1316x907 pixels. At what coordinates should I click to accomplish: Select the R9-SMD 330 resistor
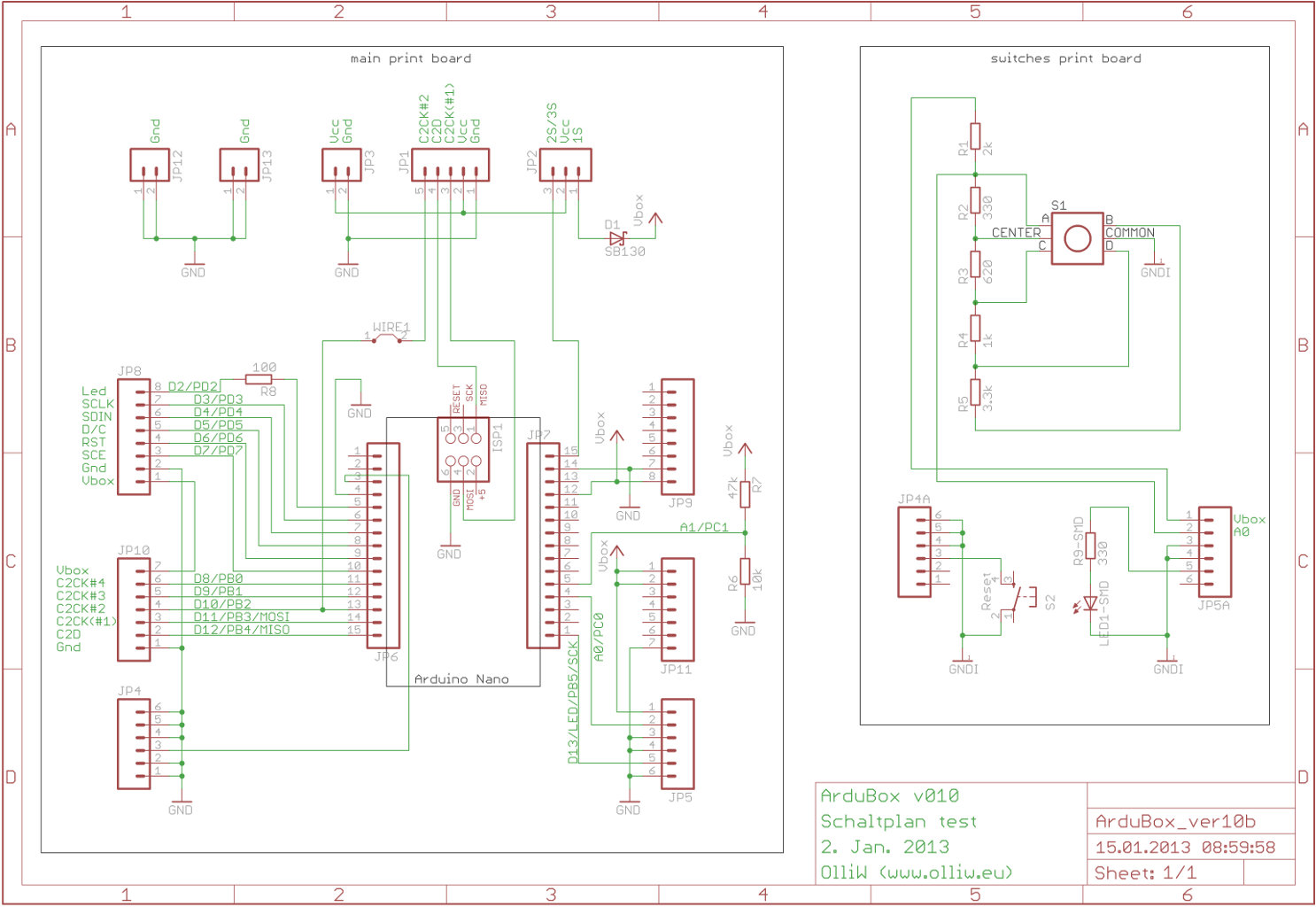pos(1090,547)
